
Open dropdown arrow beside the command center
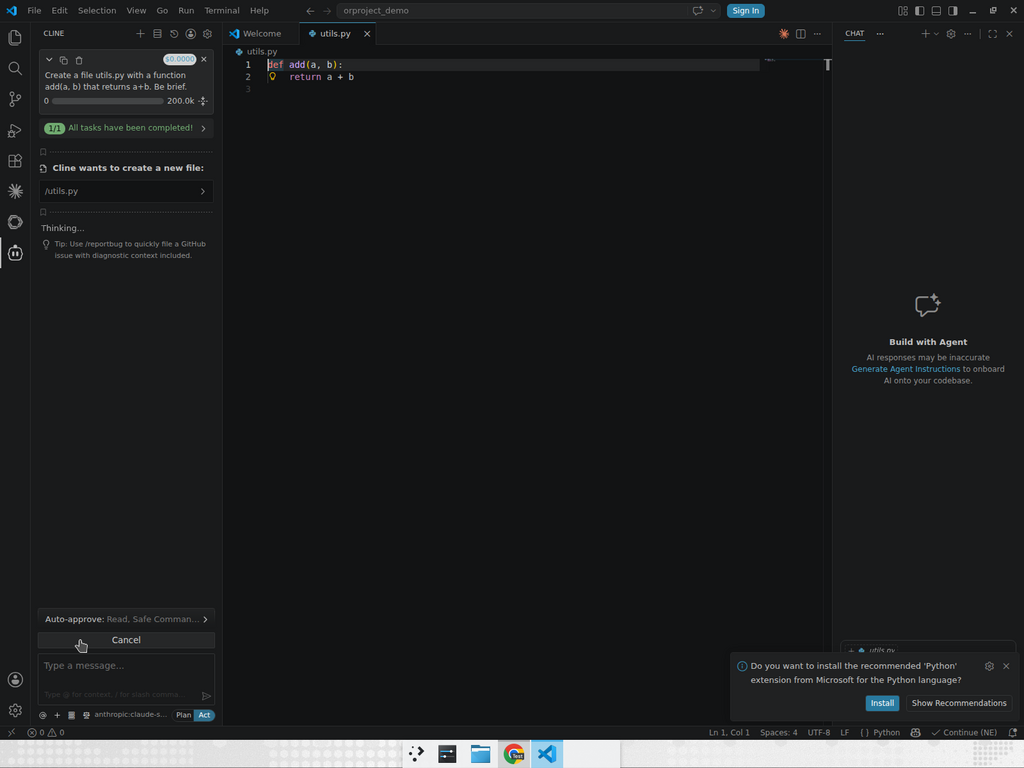[x=713, y=10]
